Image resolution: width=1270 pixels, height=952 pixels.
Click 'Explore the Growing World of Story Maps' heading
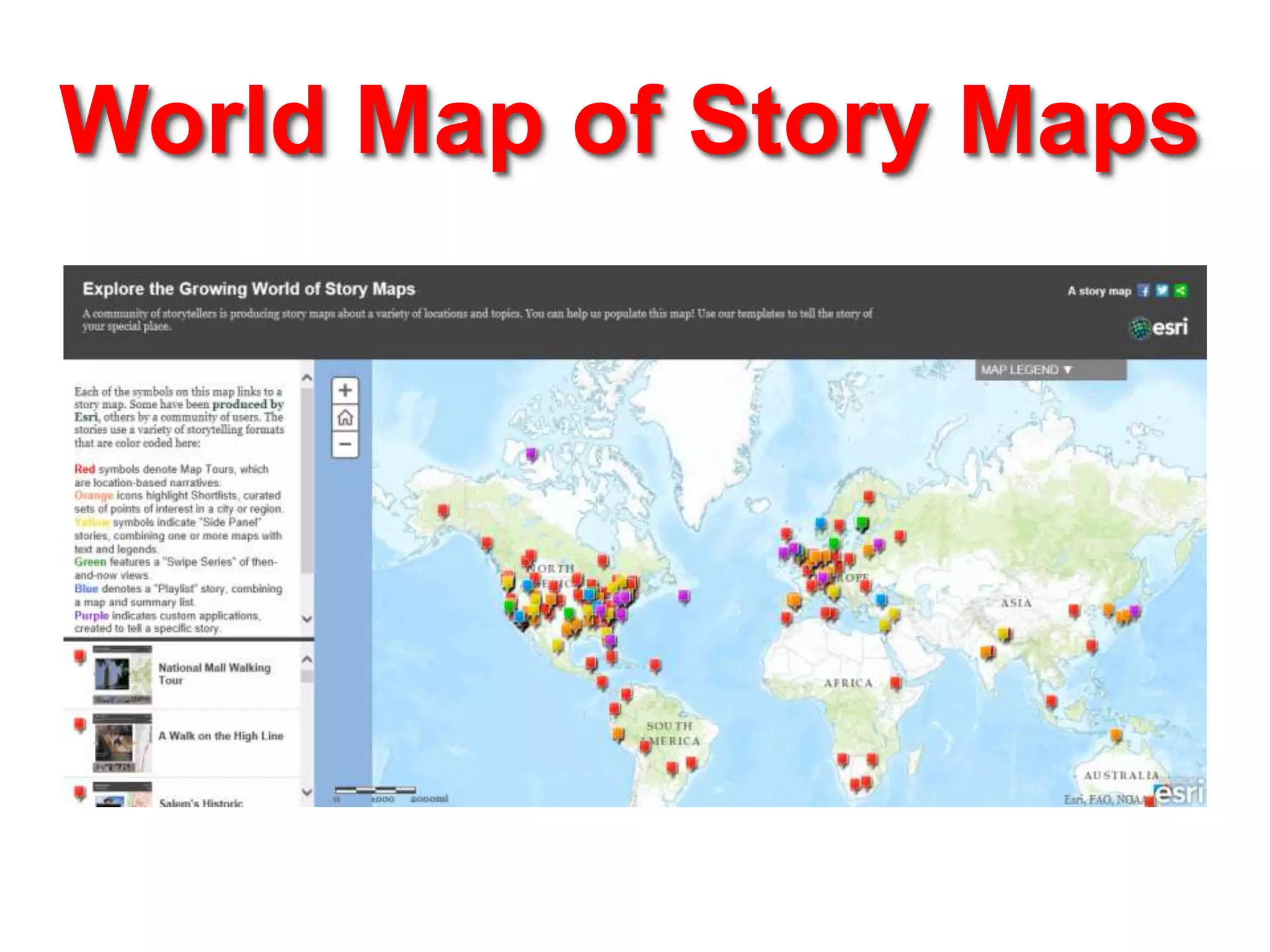(x=249, y=289)
